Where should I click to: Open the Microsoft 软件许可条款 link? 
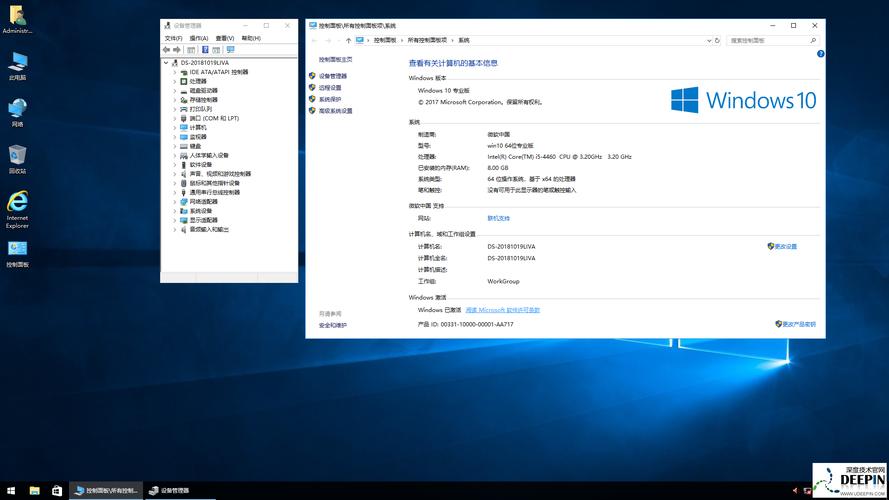502,310
